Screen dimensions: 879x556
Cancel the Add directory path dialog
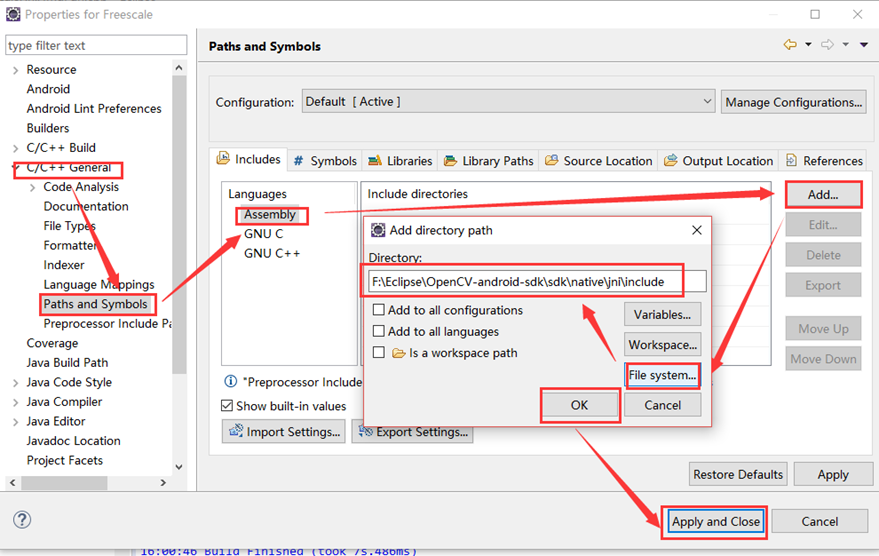click(x=662, y=405)
